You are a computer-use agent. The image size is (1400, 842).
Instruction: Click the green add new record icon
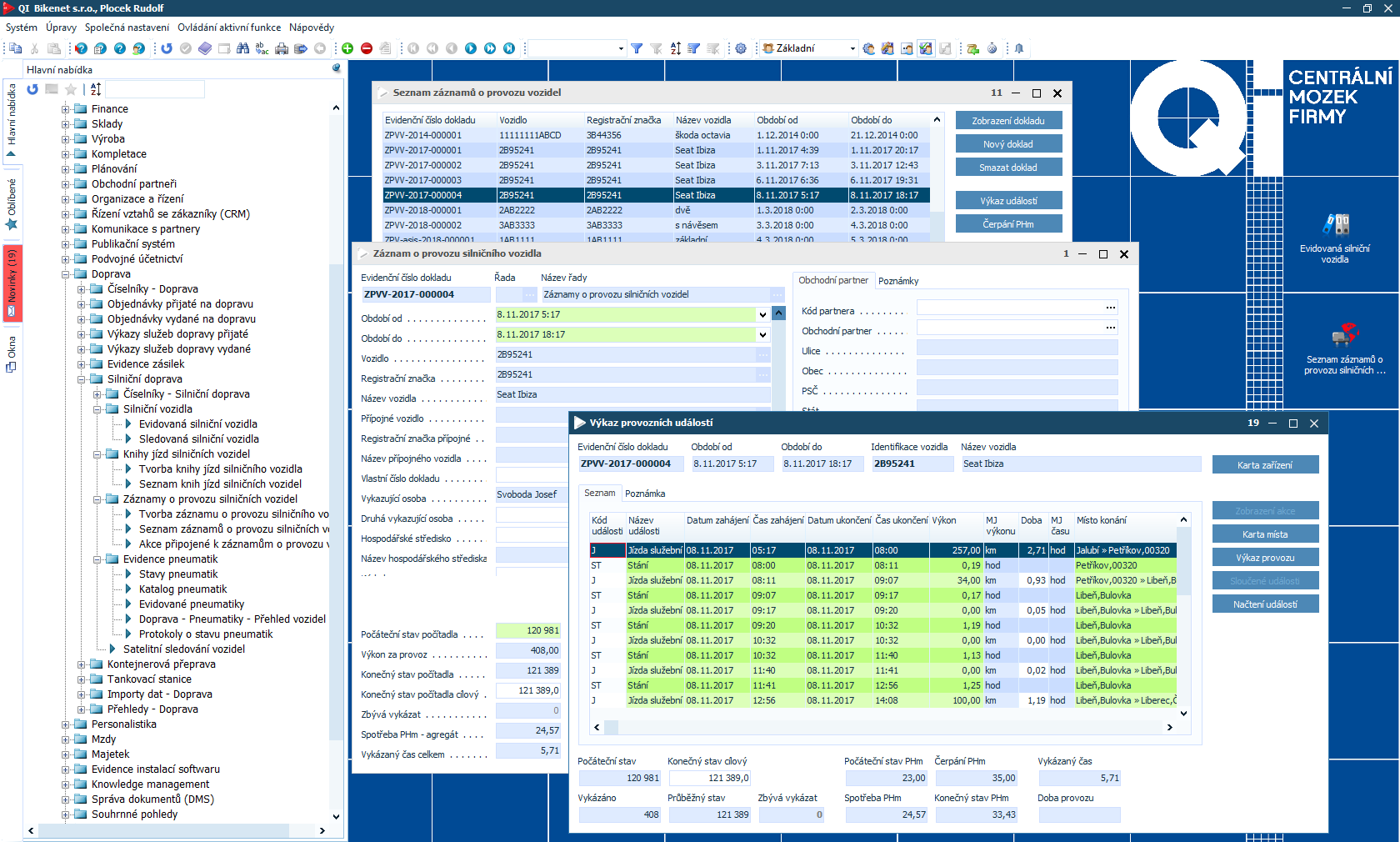pos(347,48)
